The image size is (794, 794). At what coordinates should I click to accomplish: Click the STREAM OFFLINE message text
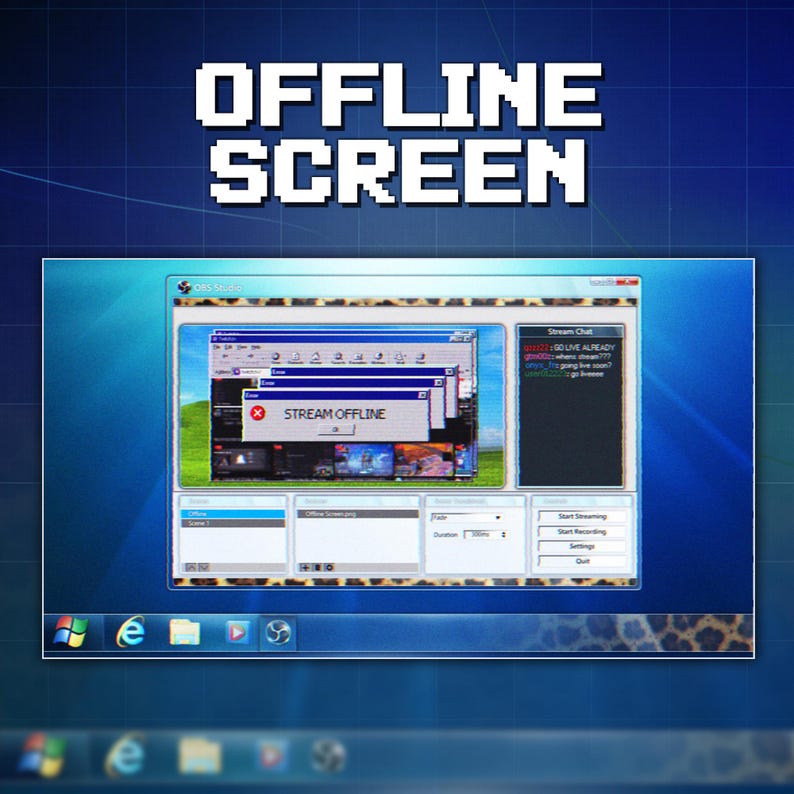pyautogui.click(x=334, y=414)
